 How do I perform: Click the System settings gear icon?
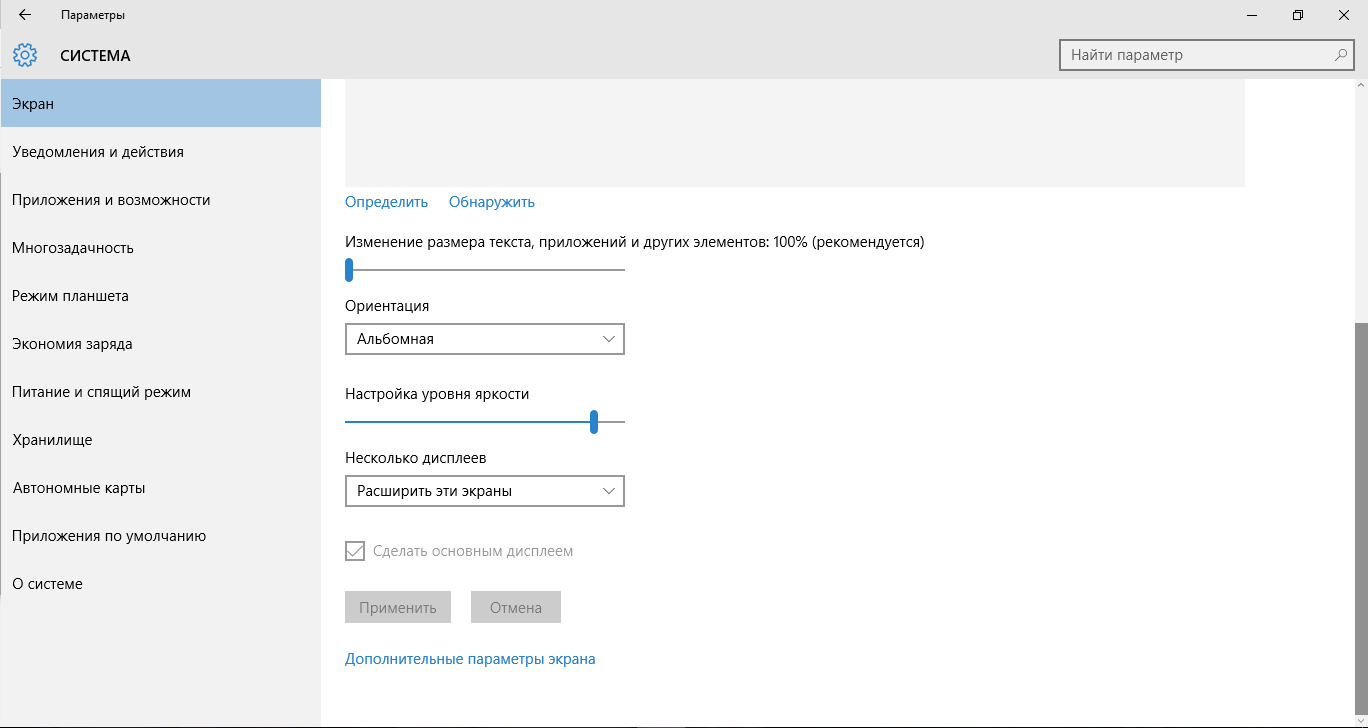coord(25,55)
